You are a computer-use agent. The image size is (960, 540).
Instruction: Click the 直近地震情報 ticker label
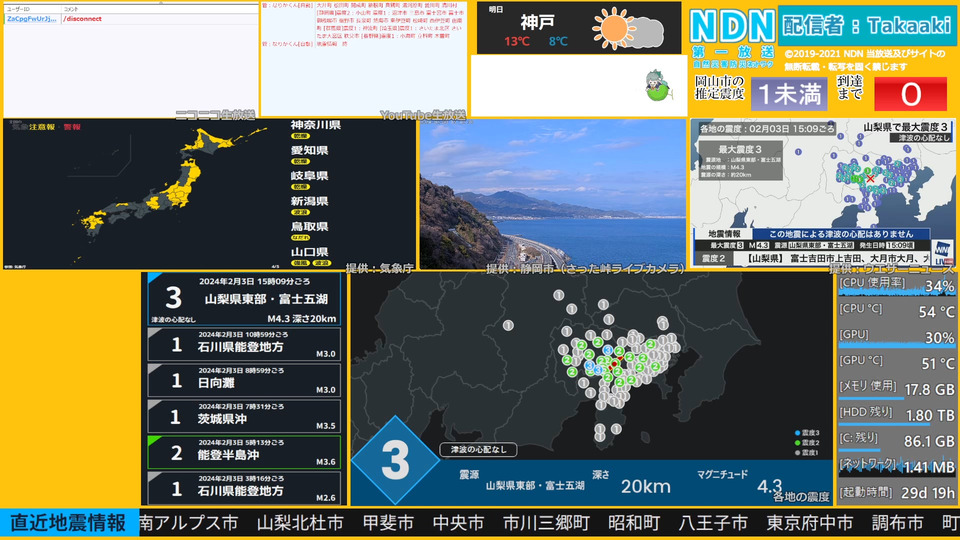[68, 523]
